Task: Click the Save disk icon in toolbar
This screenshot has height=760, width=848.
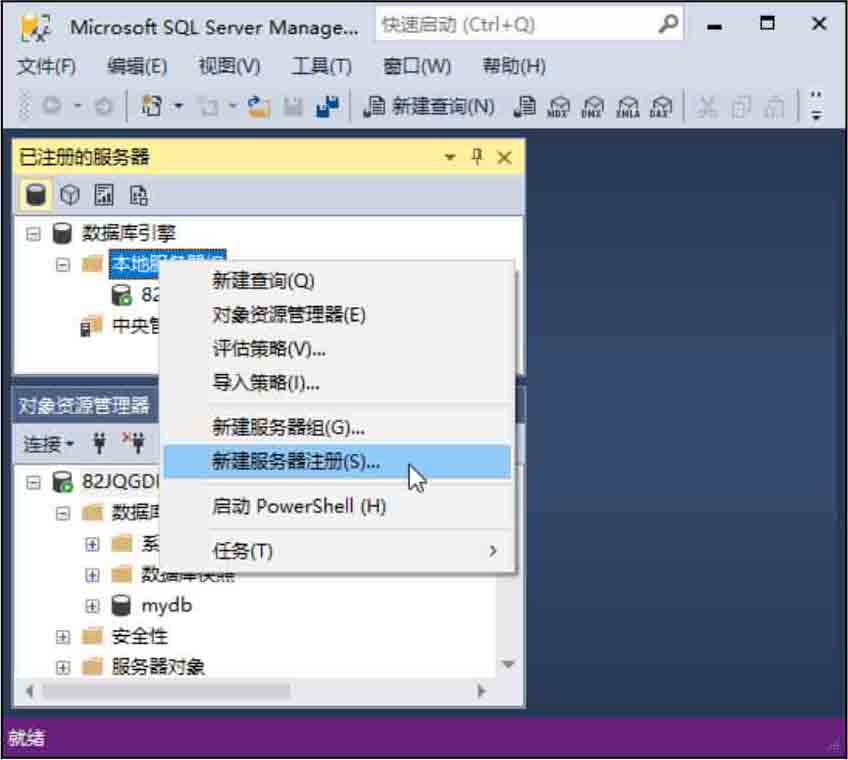Action: 293,106
